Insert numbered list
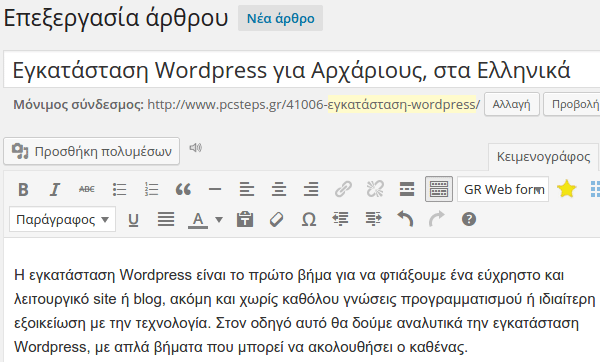Screen dimensions: 600x362 click(152, 189)
